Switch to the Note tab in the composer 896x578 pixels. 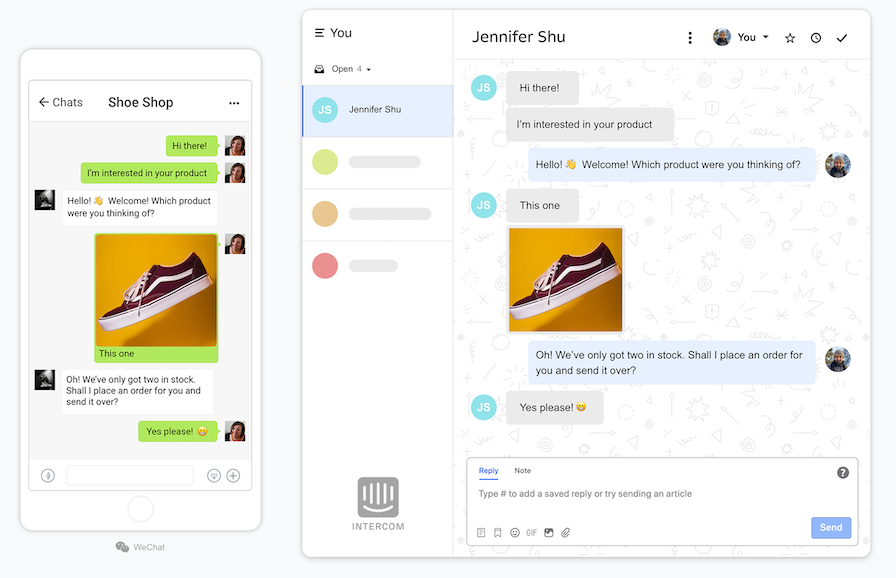(522, 470)
